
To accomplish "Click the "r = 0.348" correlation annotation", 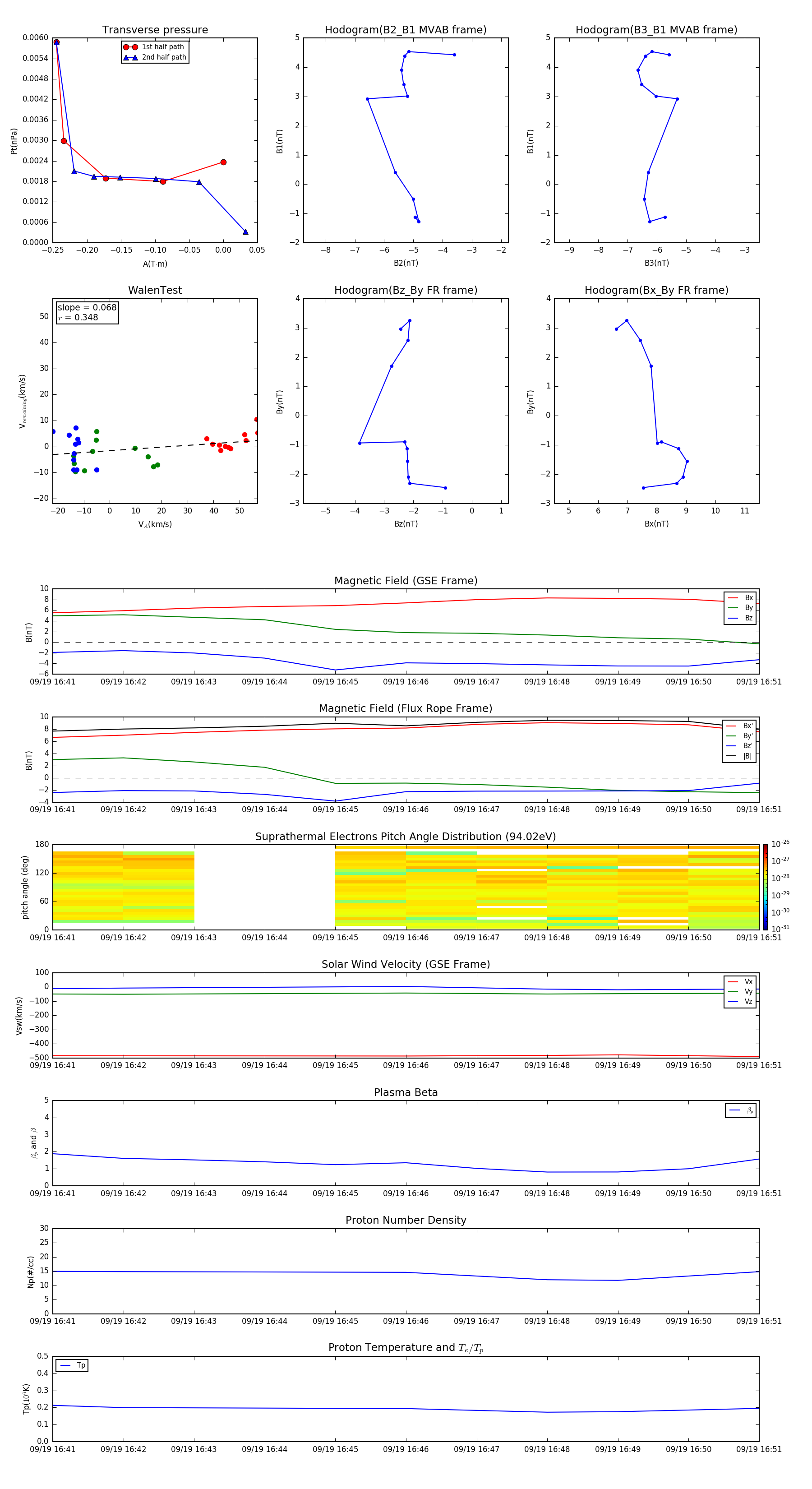I will click(78, 317).
